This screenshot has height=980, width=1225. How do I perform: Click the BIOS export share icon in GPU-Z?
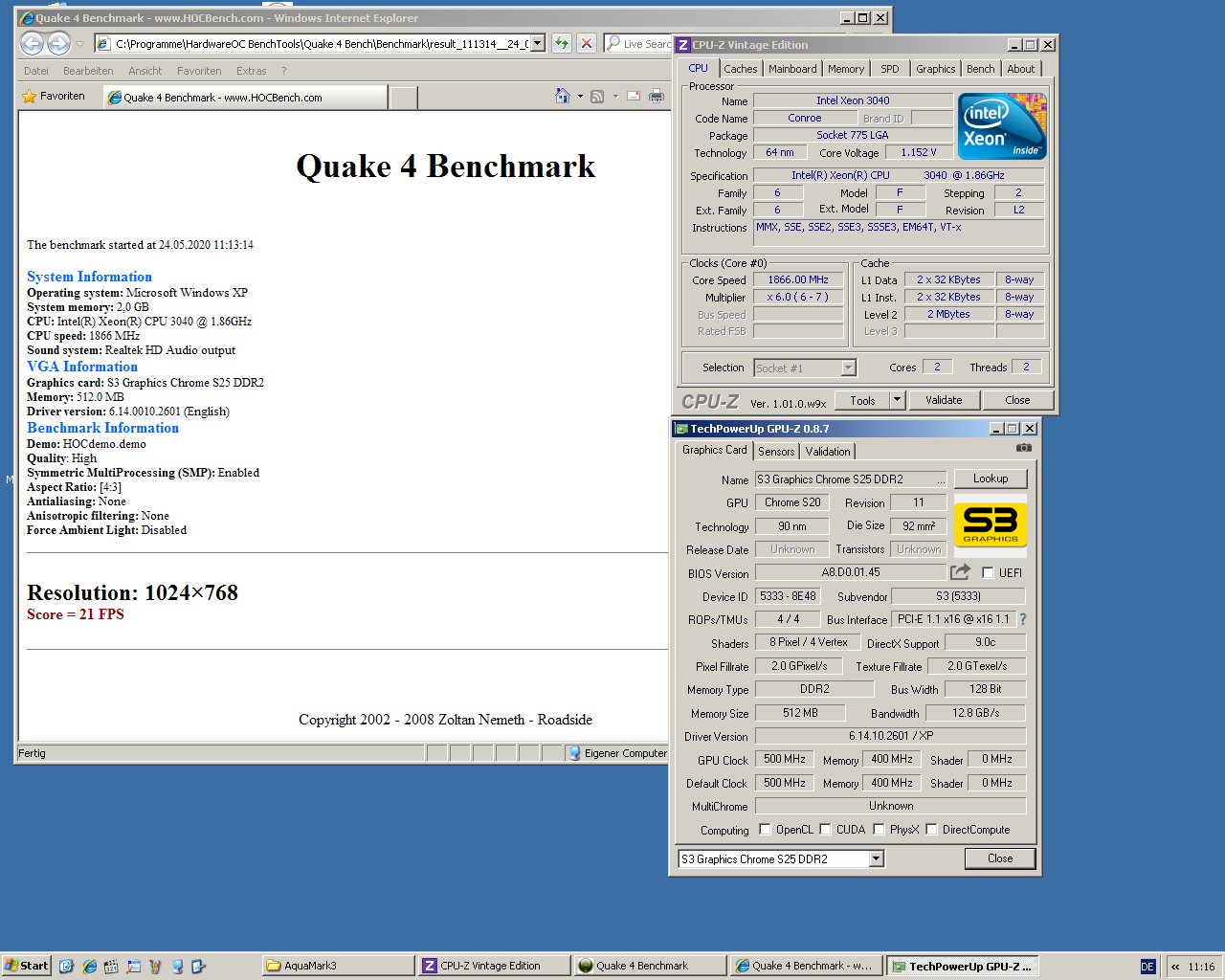click(960, 572)
